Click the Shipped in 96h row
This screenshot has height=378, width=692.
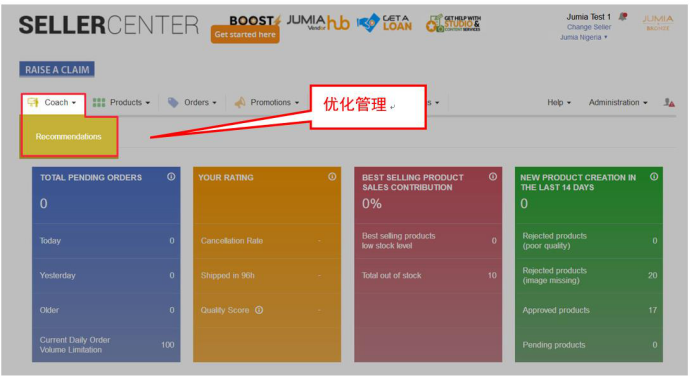pos(267,276)
